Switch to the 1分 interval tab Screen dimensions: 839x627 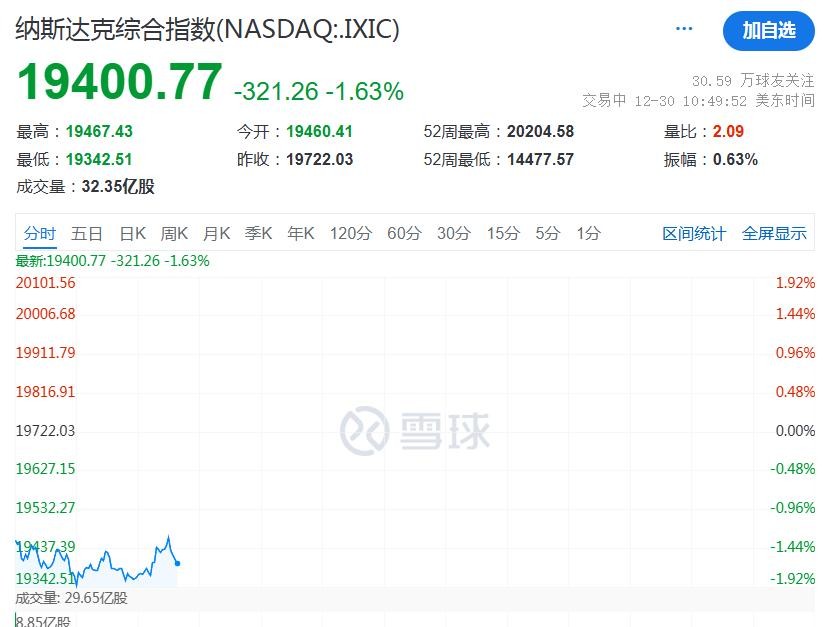[588, 233]
